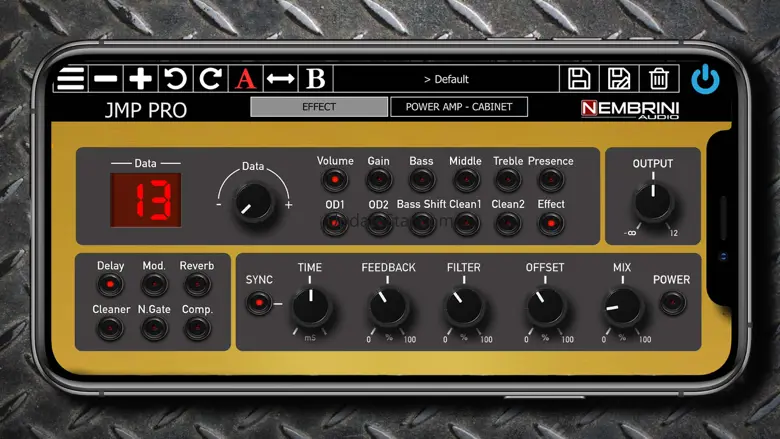Click the TIME knob
The image size is (780, 439).
[311, 306]
